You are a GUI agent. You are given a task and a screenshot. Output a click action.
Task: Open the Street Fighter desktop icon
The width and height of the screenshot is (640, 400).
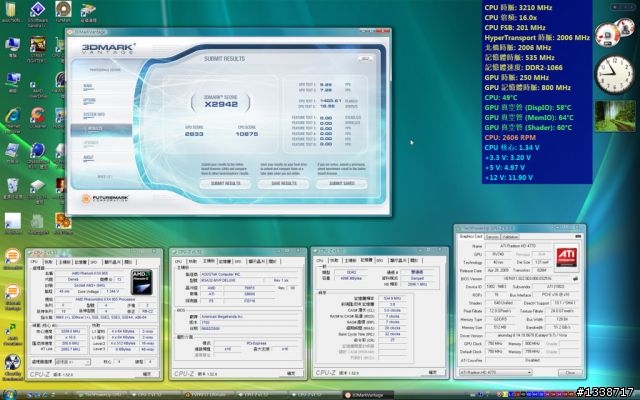[x=38, y=49]
